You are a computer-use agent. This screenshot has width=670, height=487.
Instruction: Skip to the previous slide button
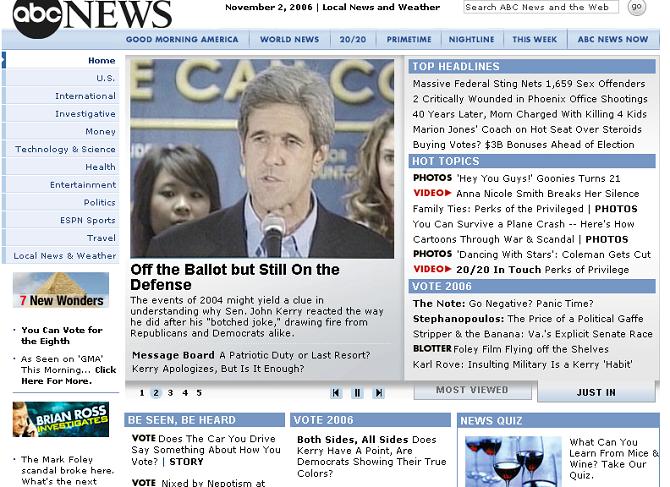[336, 393]
